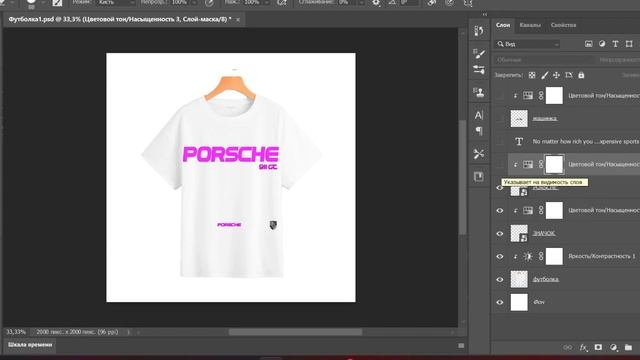The width and height of the screenshot is (640, 360).
Task: Switch to the Каналы tab
Action: [x=530, y=25]
